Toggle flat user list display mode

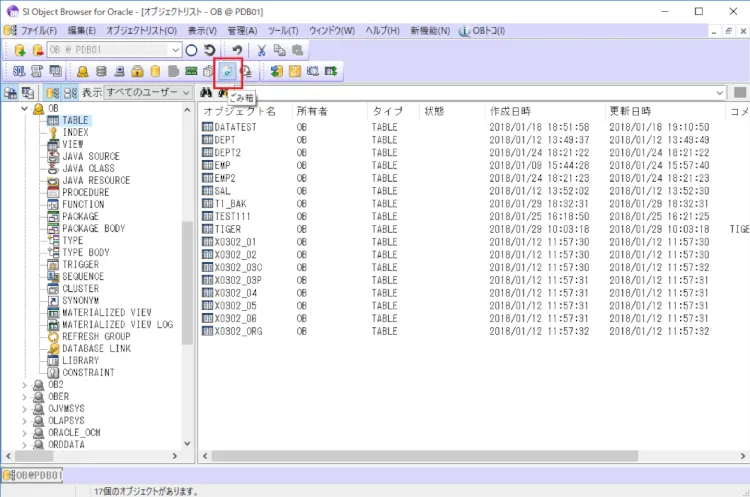coord(70,93)
